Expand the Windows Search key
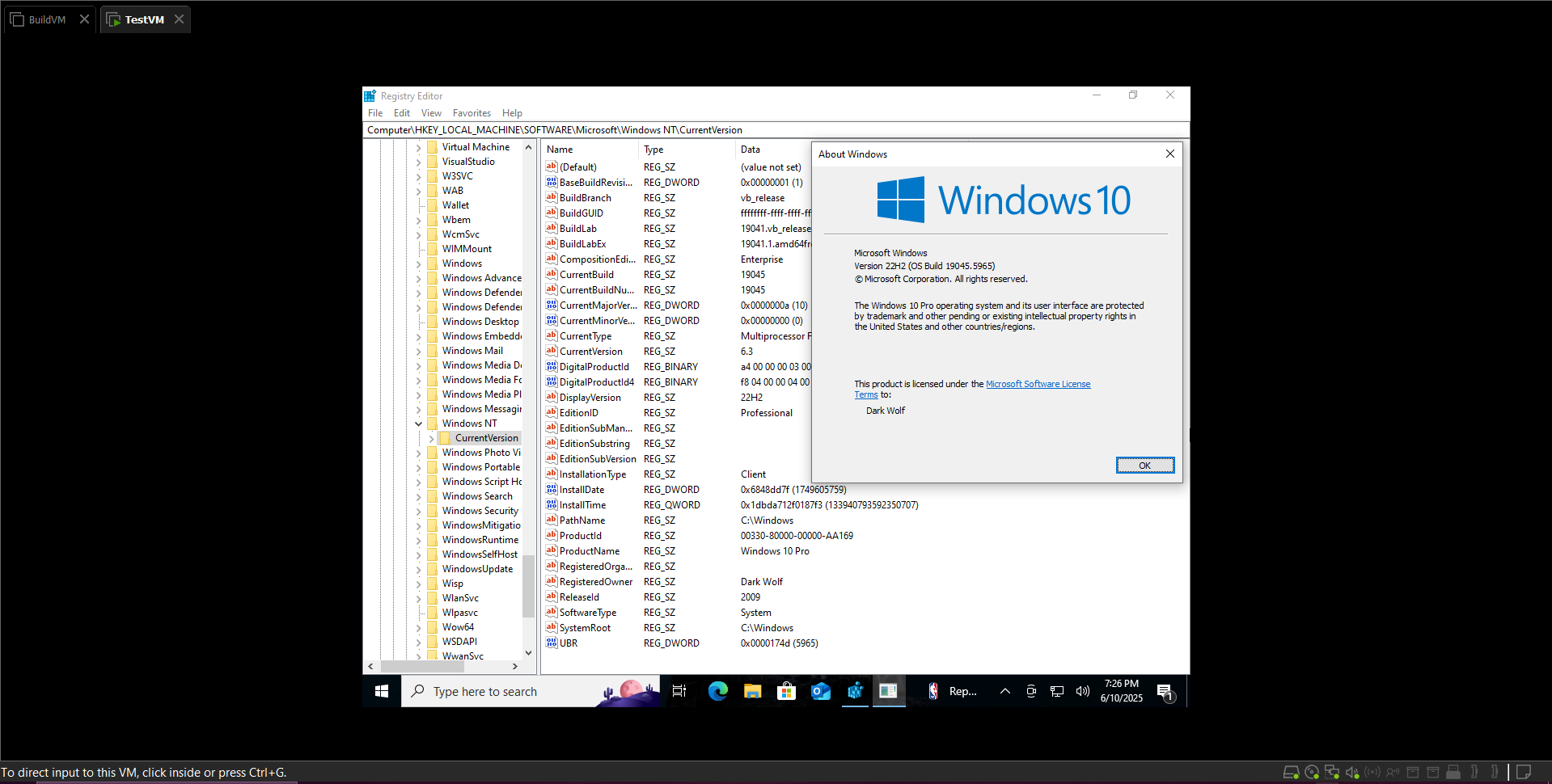Screen dimensions: 1552x784 (x=418, y=496)
